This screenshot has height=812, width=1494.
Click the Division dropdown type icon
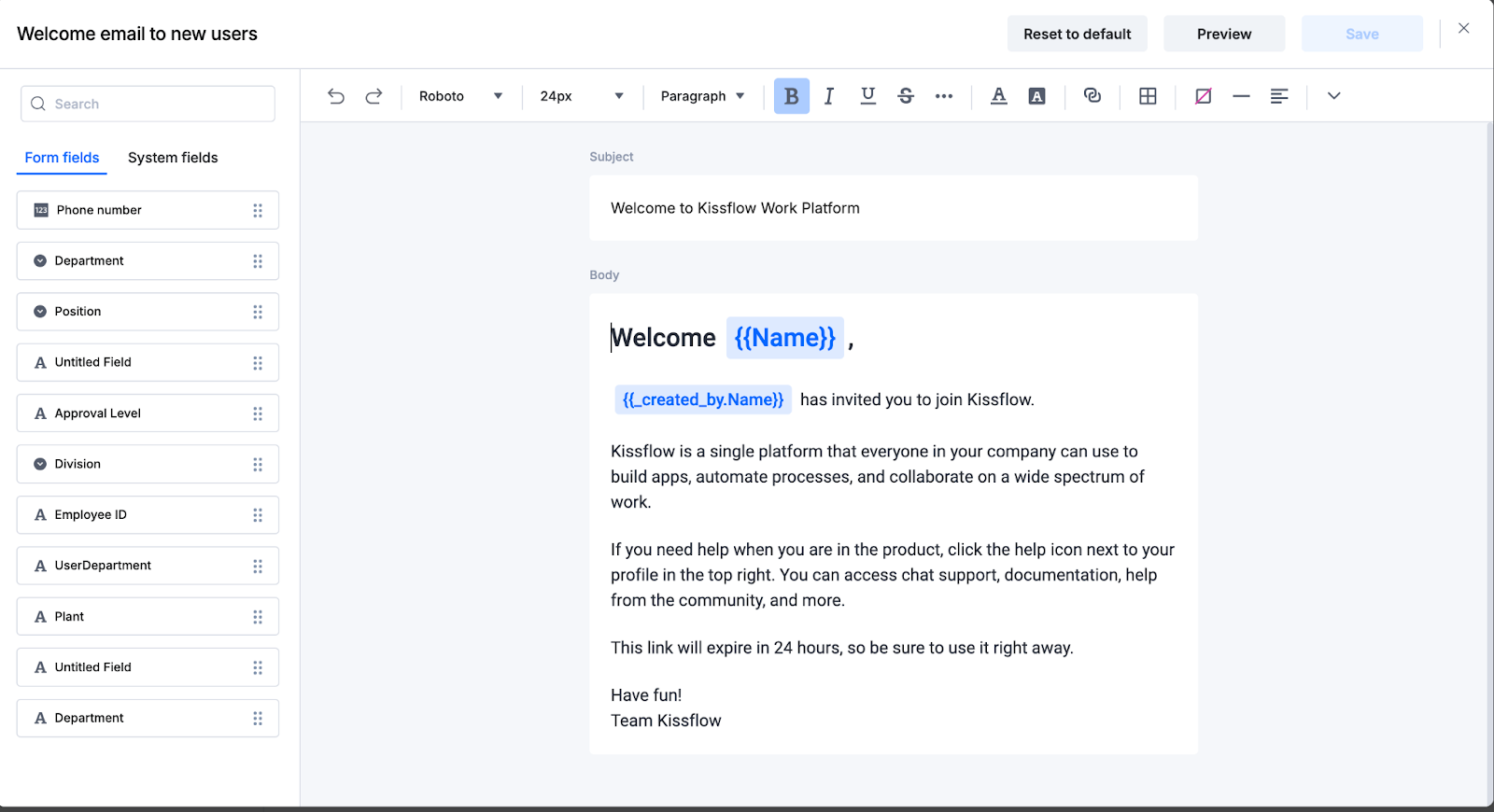tap(40, 464)
